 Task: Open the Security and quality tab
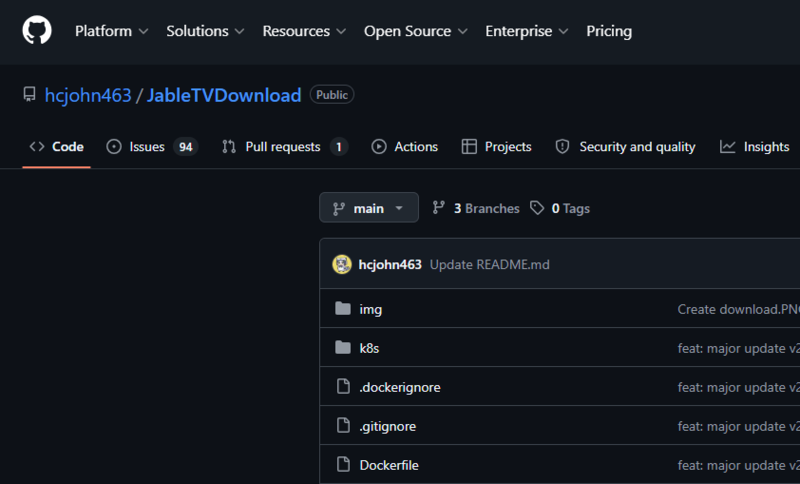[x=625, y=147]
